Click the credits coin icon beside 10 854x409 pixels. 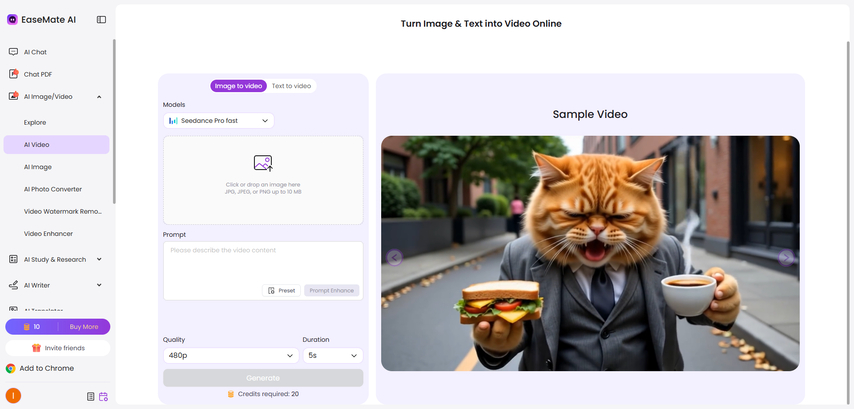pyautogui.click(x=26, y=327)
